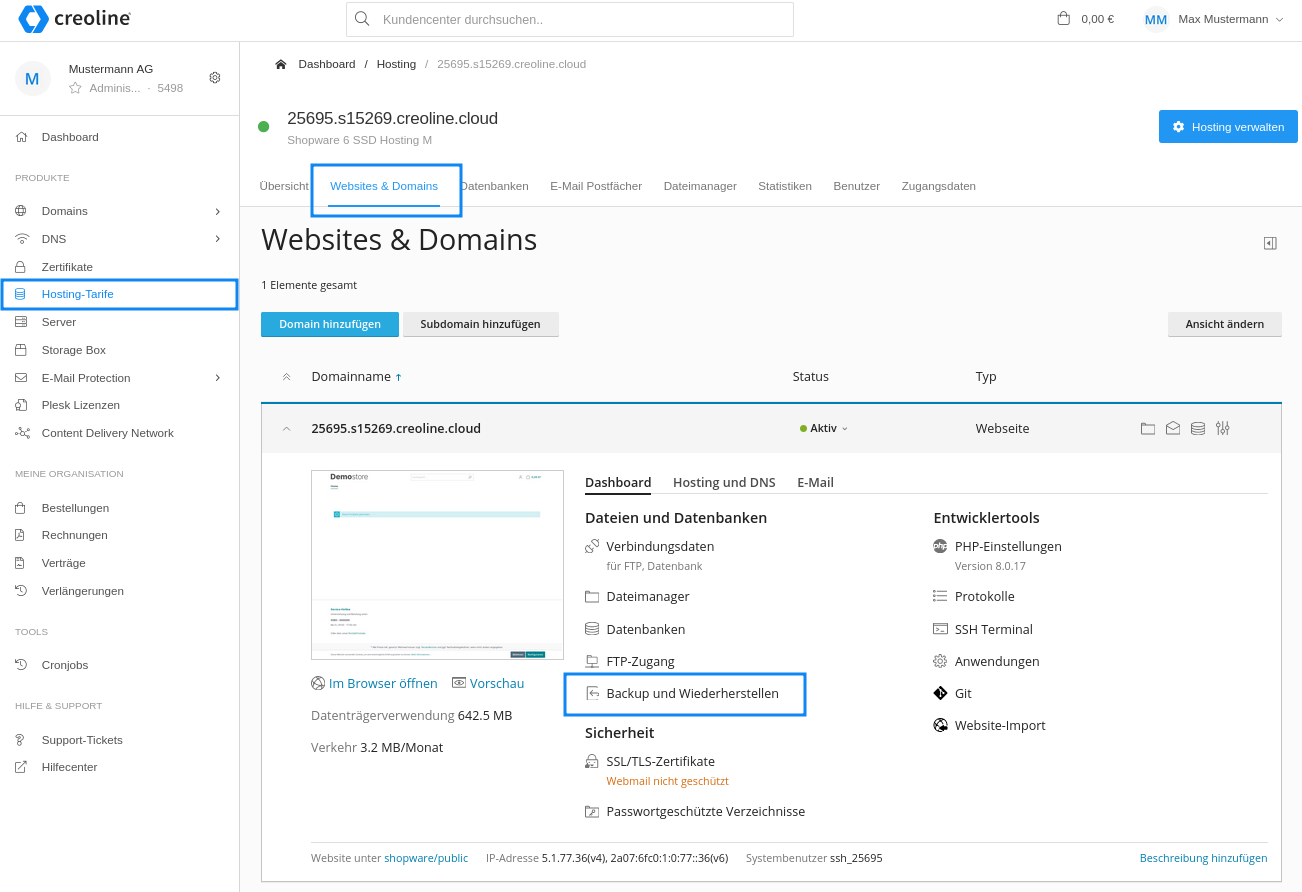1302x892 pixels.
Task: Click the FTP-Zugang icon
Action: coord(592,661)
